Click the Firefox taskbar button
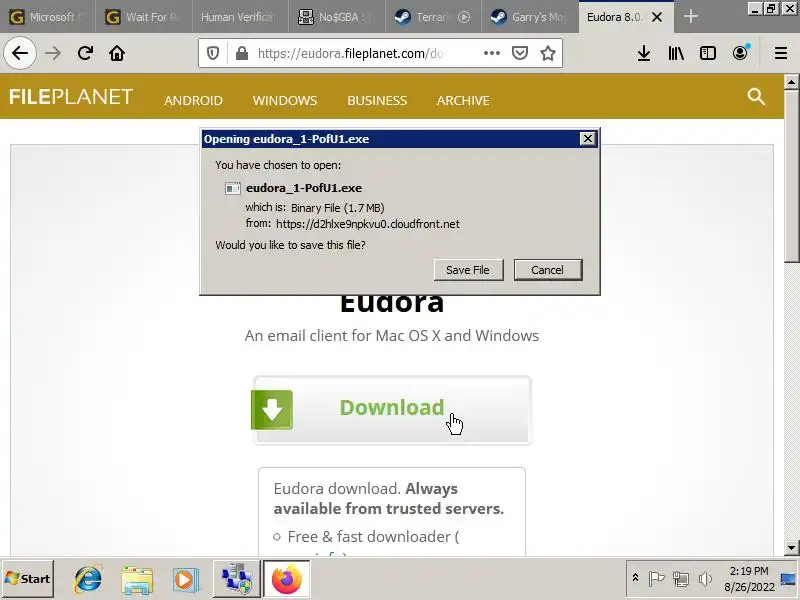800x600 pixels. (x=286, y=579)
